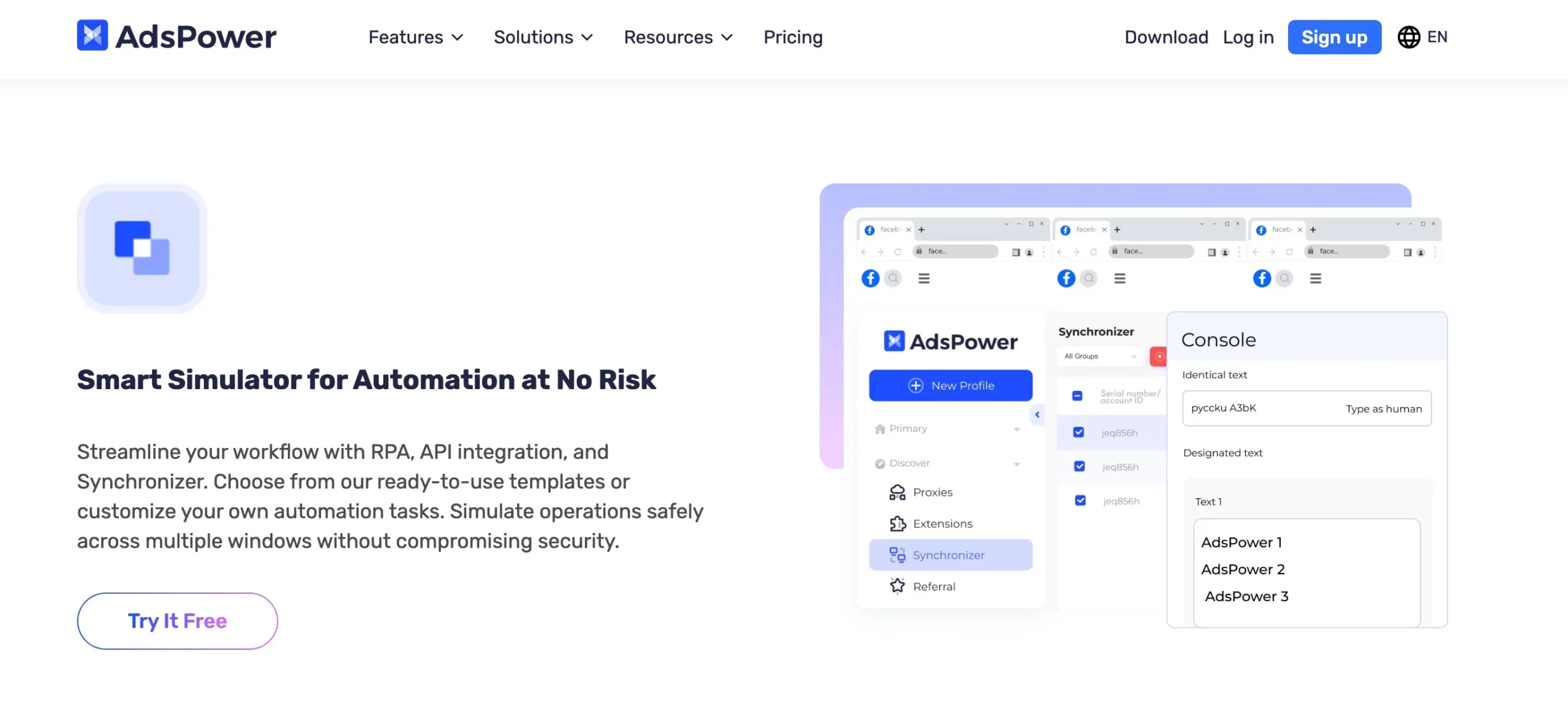Click the AdsPower logo in mockup sidebar
The image size is (1568, 720).
coord(951,341)
